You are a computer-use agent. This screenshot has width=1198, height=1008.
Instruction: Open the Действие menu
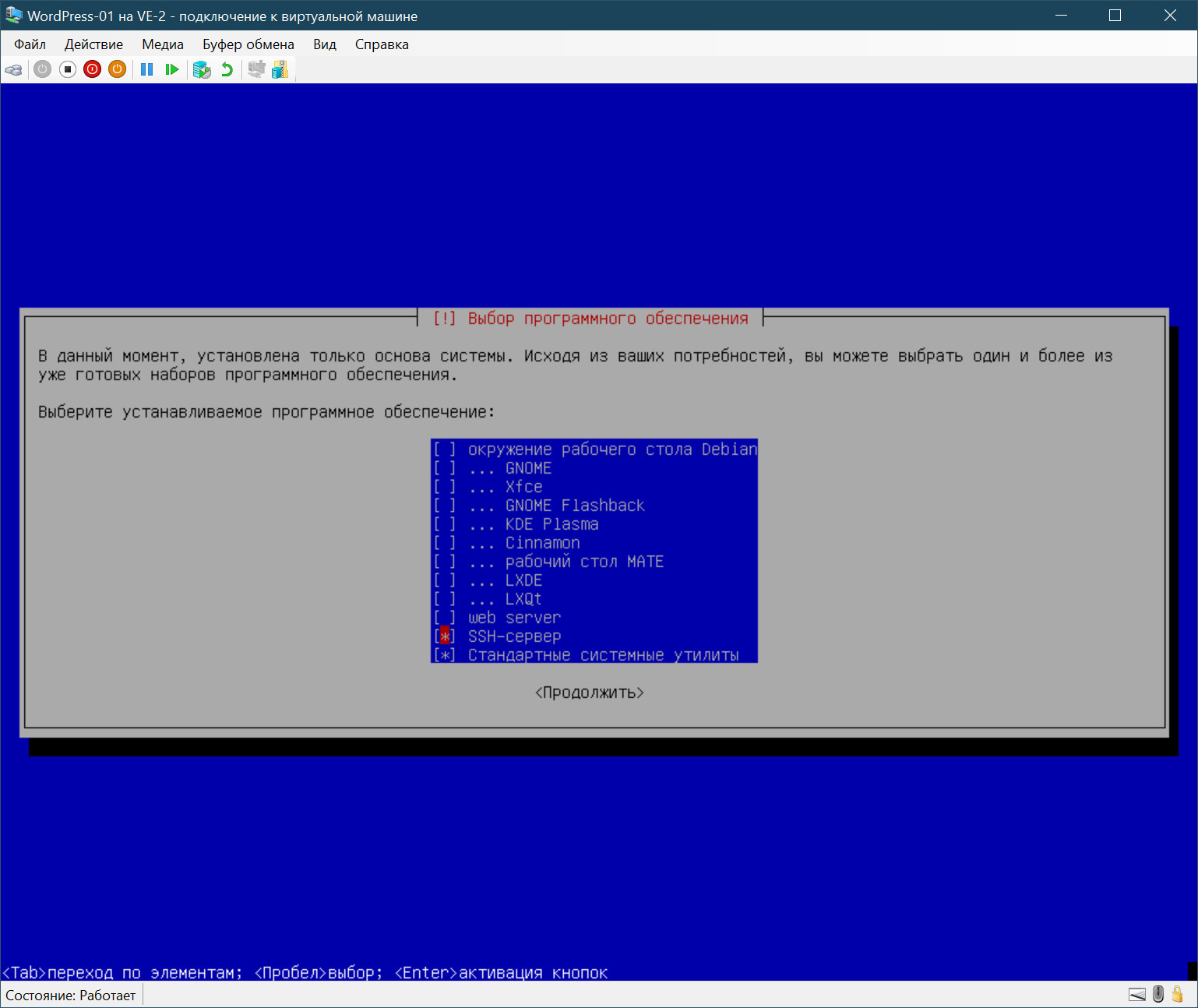[x=93, y=44]
